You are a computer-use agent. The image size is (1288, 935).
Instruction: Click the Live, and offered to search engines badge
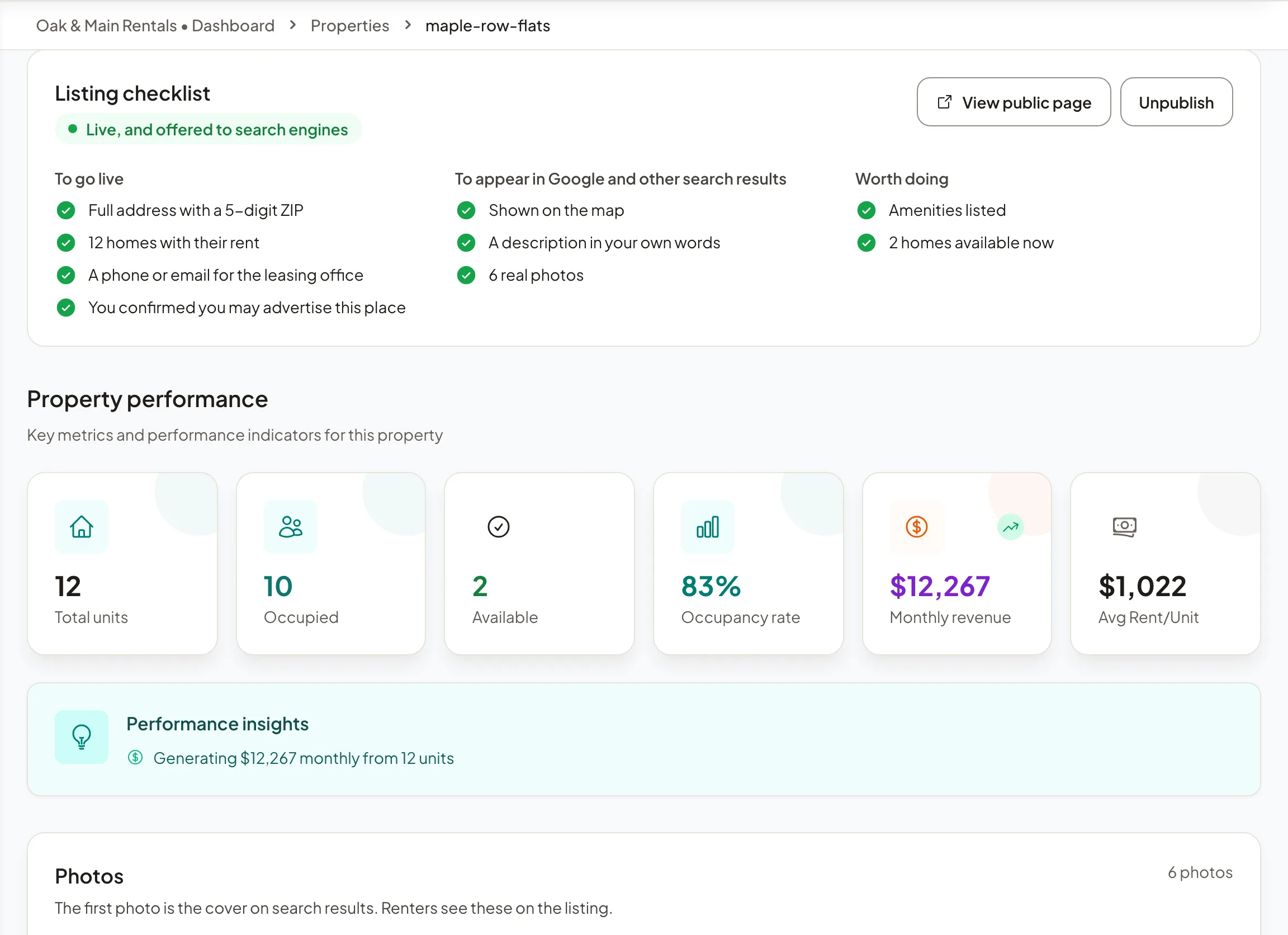pyautogui.click(x=208, y=130)
